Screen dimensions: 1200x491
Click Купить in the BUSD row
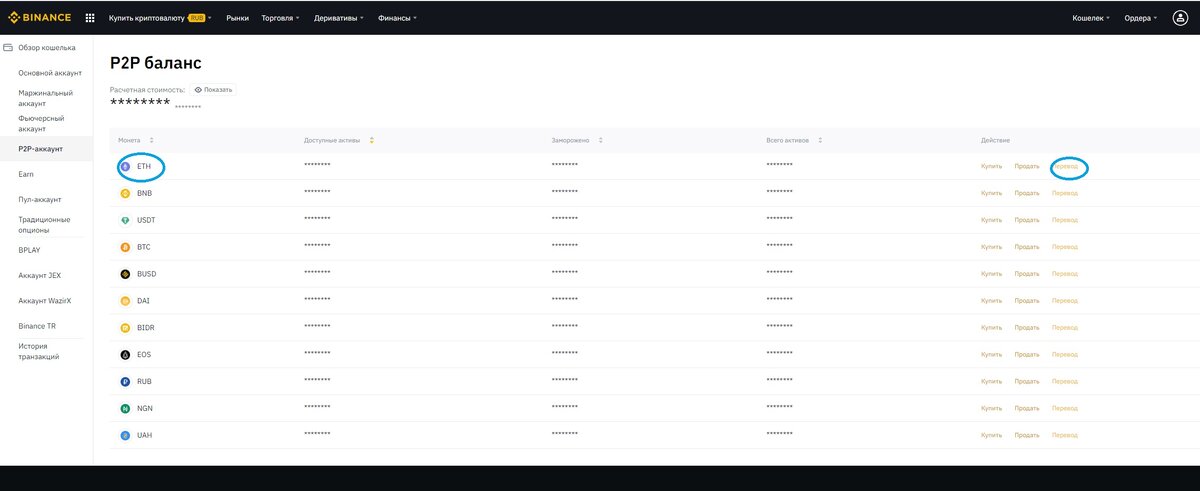pyautogui.click(x=991, y=274)
